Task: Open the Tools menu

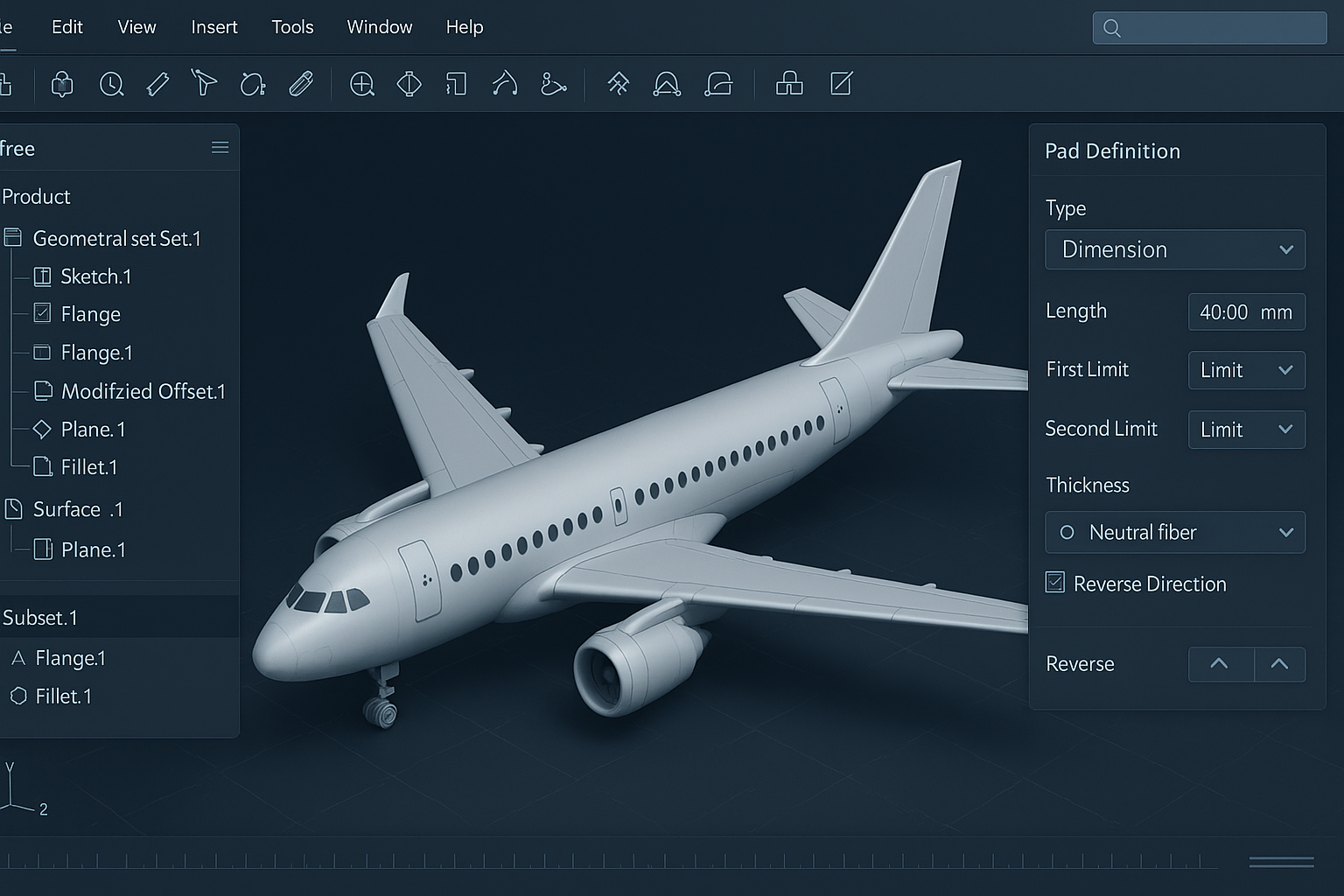Action: point(292,27)
